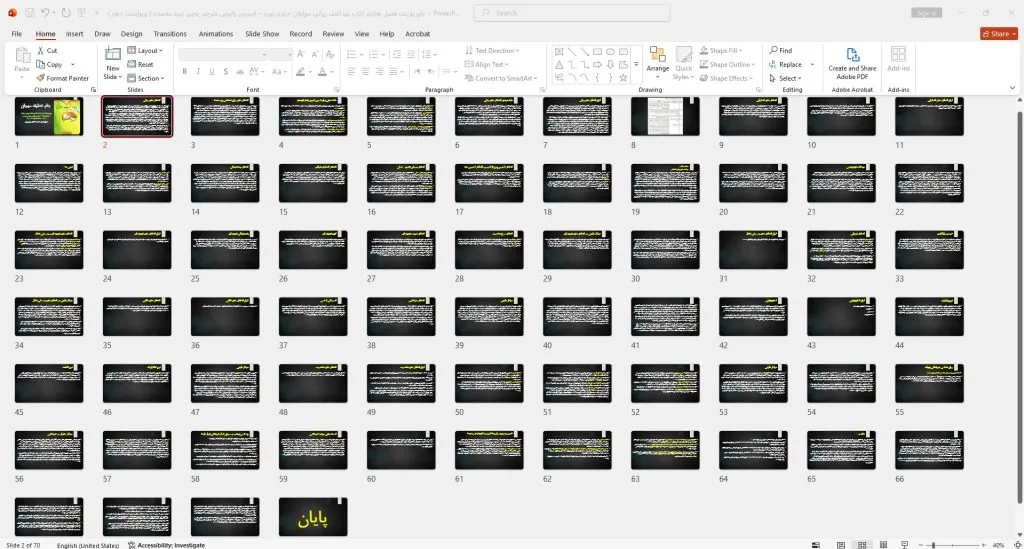Toggle align text left

[351, 71]
